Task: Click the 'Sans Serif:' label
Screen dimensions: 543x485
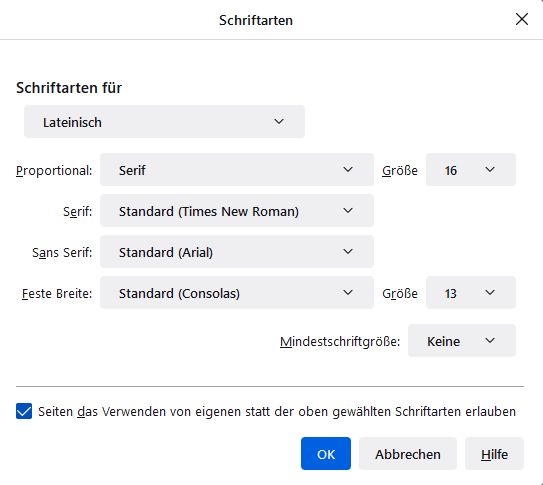Action: point(62,253)
